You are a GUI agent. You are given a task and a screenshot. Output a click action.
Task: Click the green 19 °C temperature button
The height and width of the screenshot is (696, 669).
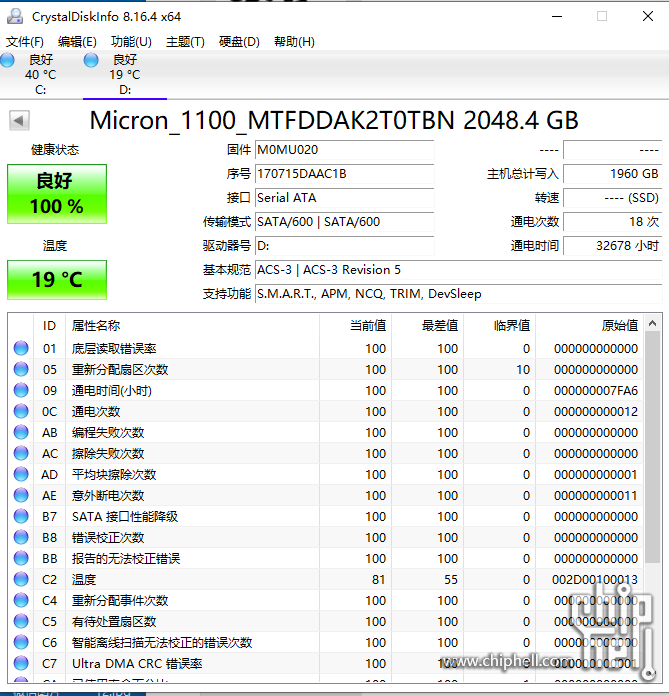pyautogui.click(x=57, y=280)
